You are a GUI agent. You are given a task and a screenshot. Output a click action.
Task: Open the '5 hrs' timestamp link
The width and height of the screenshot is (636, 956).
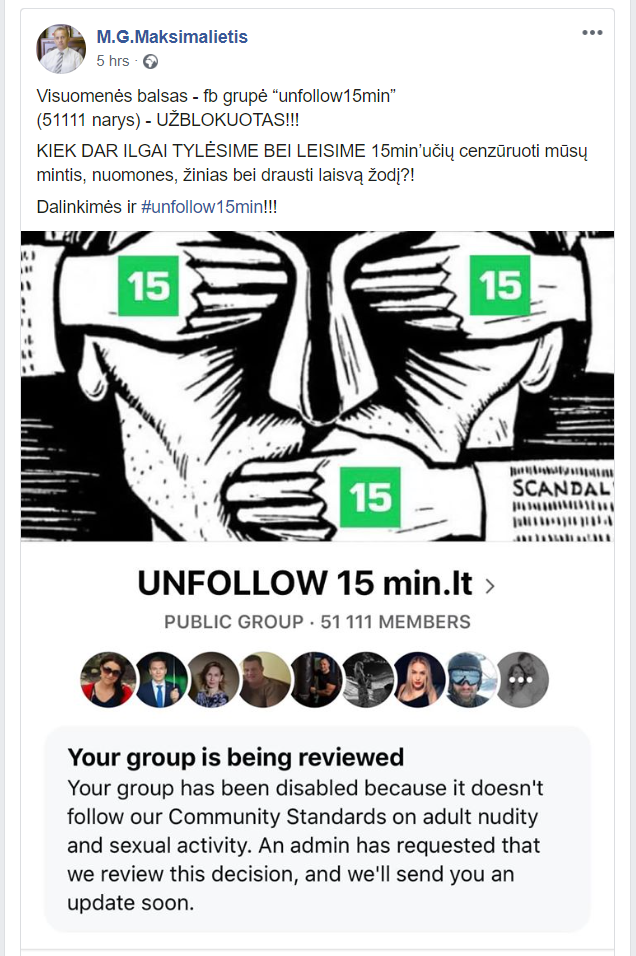(113, 61)
